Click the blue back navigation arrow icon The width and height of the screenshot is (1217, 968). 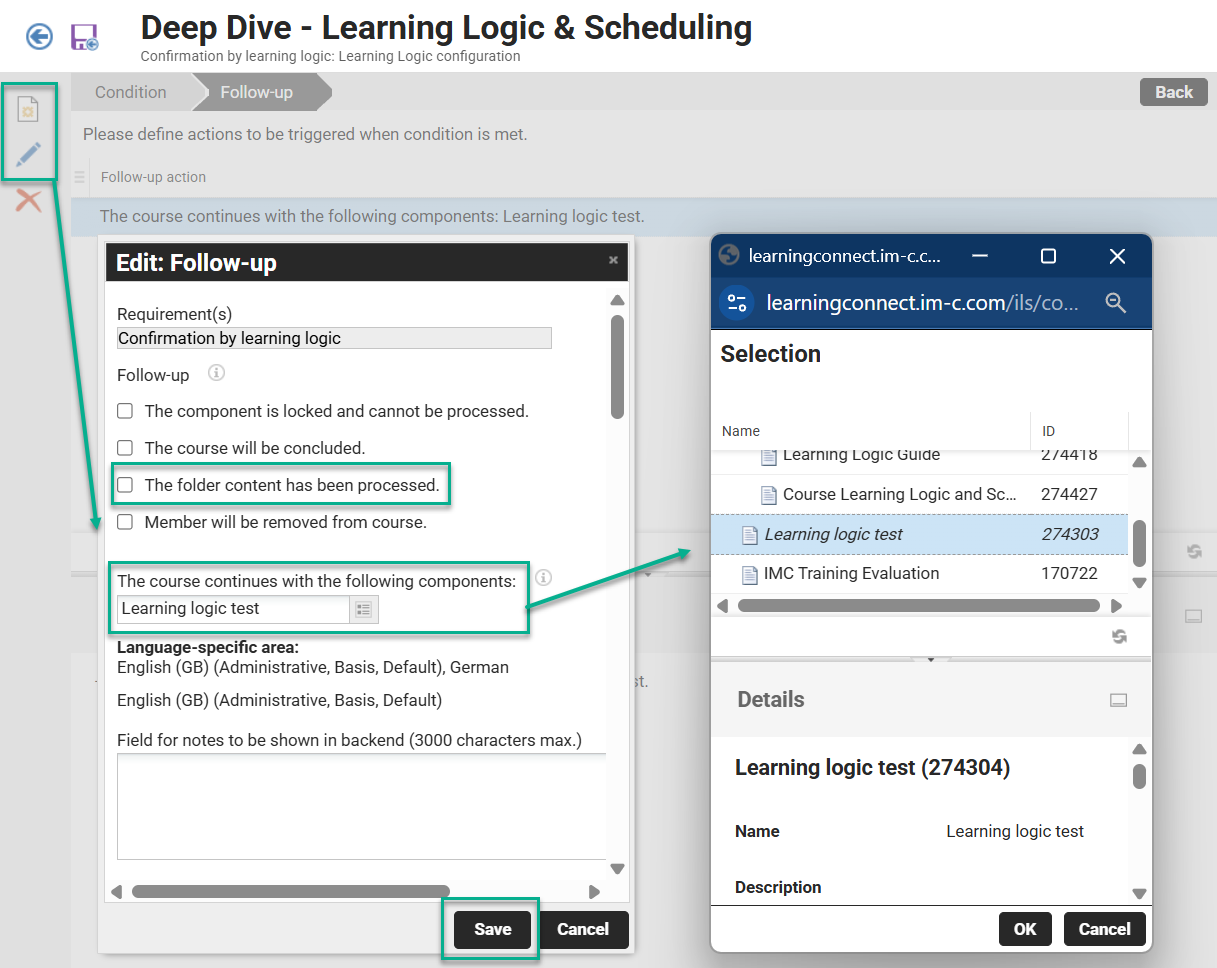(38, 36)
